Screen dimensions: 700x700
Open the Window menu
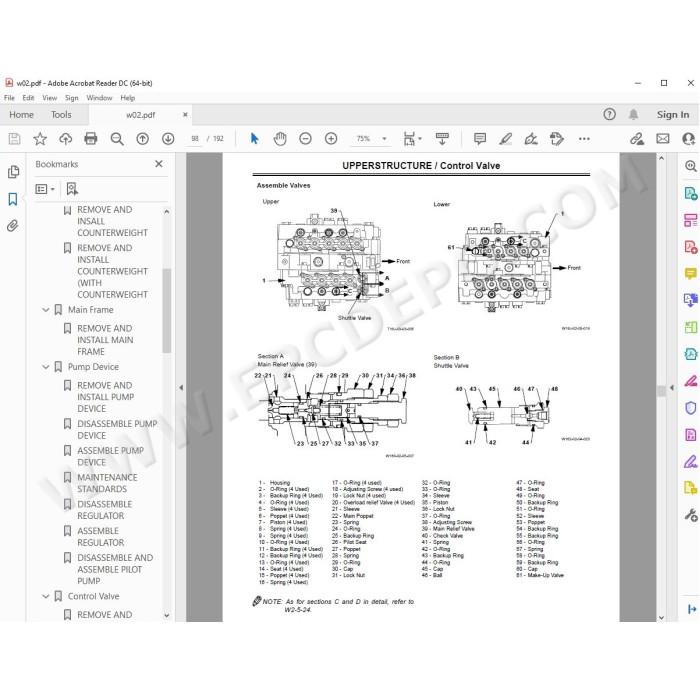coord(99,98)
